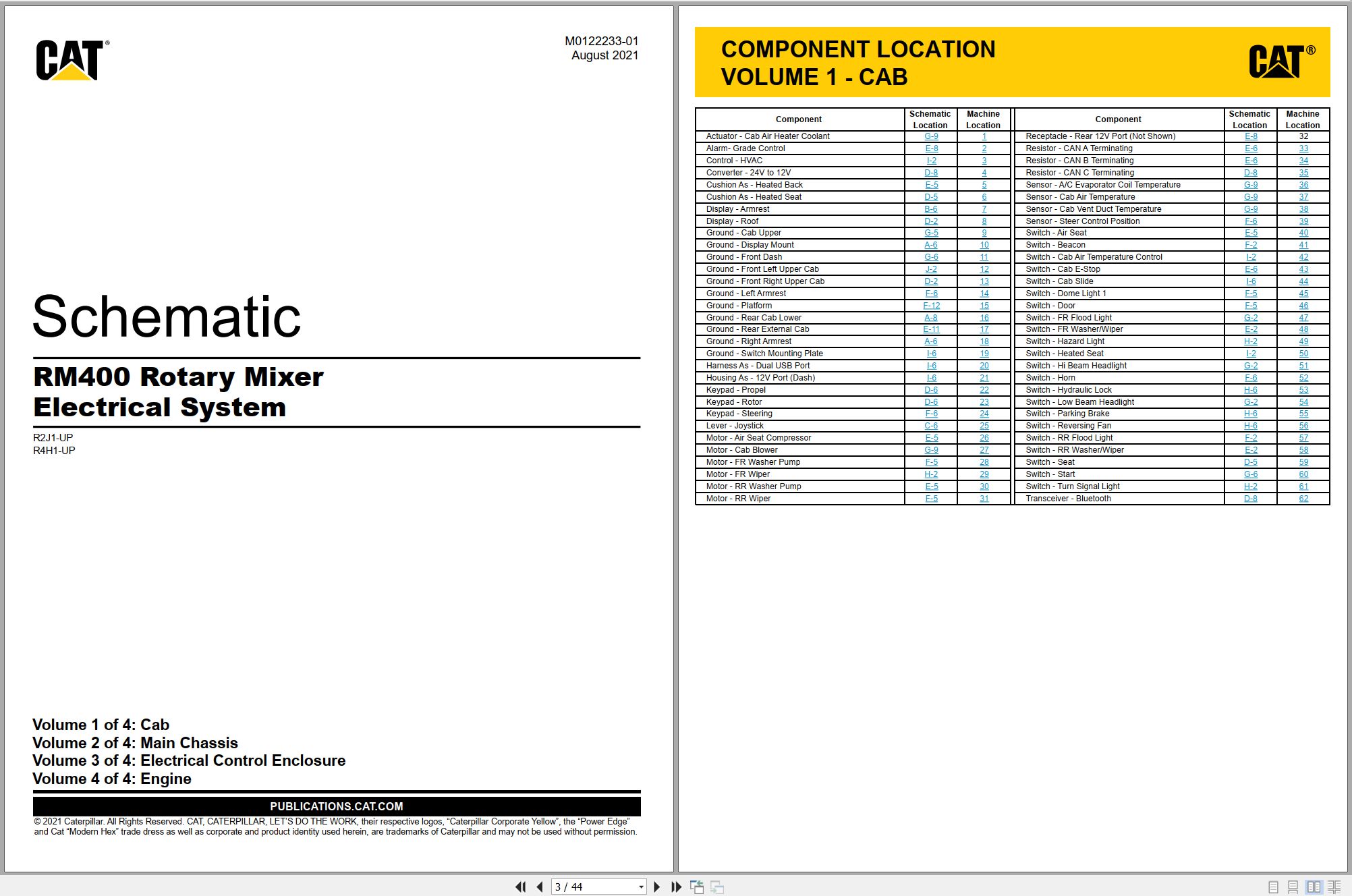Switch to single page view

click(1273, 887)
